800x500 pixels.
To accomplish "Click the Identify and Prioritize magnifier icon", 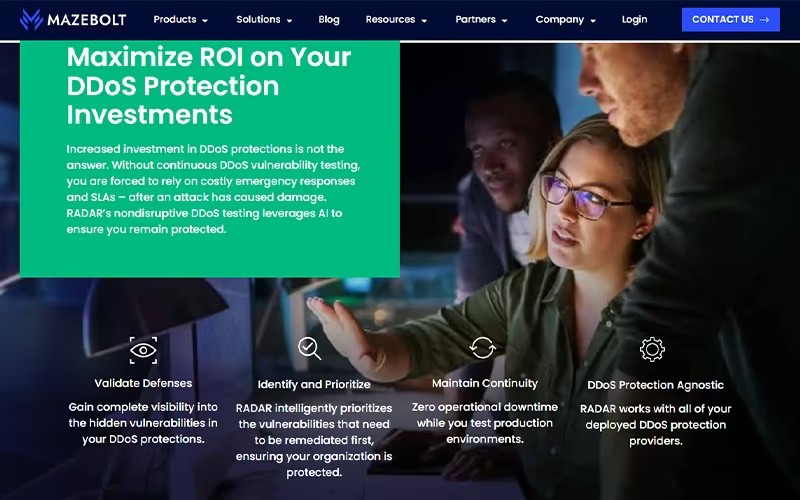I will pyautogui.click(x=310, y=348).
